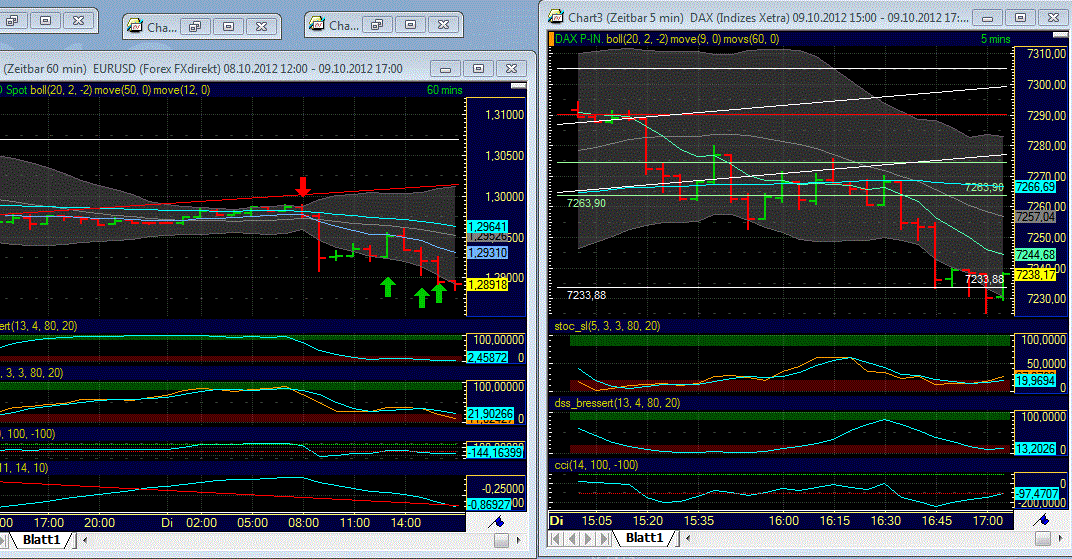1072x559 pixels.
Task: Maximize the EURUSD chart window
Action: click(x=479, y=68)
